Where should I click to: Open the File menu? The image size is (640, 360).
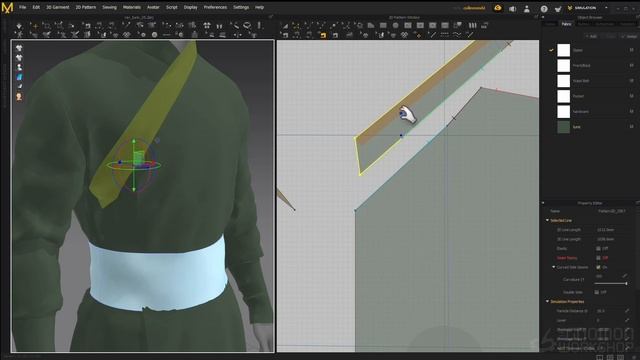point(22,7)
